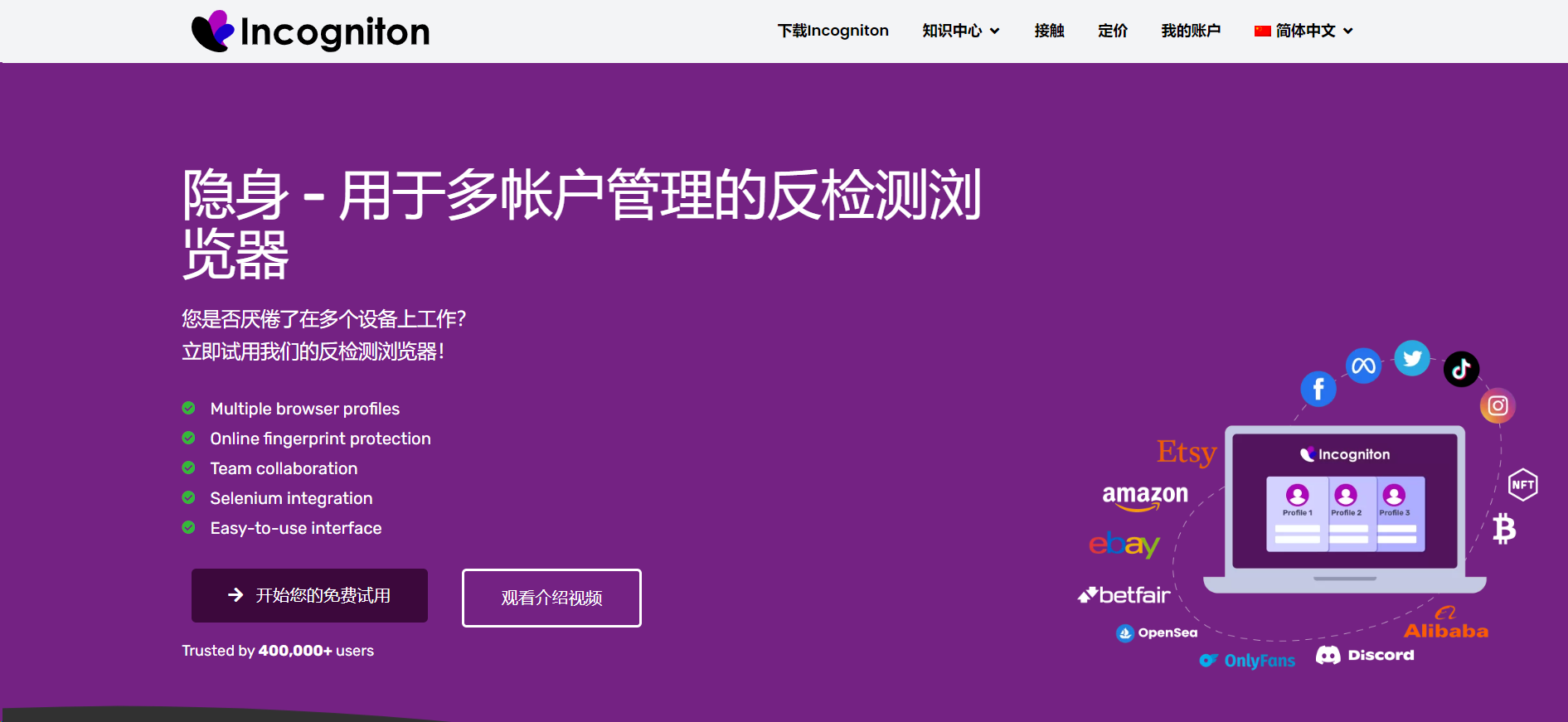
Task: Open the 下载Incogniton menu item
Action: pos(833,31)
